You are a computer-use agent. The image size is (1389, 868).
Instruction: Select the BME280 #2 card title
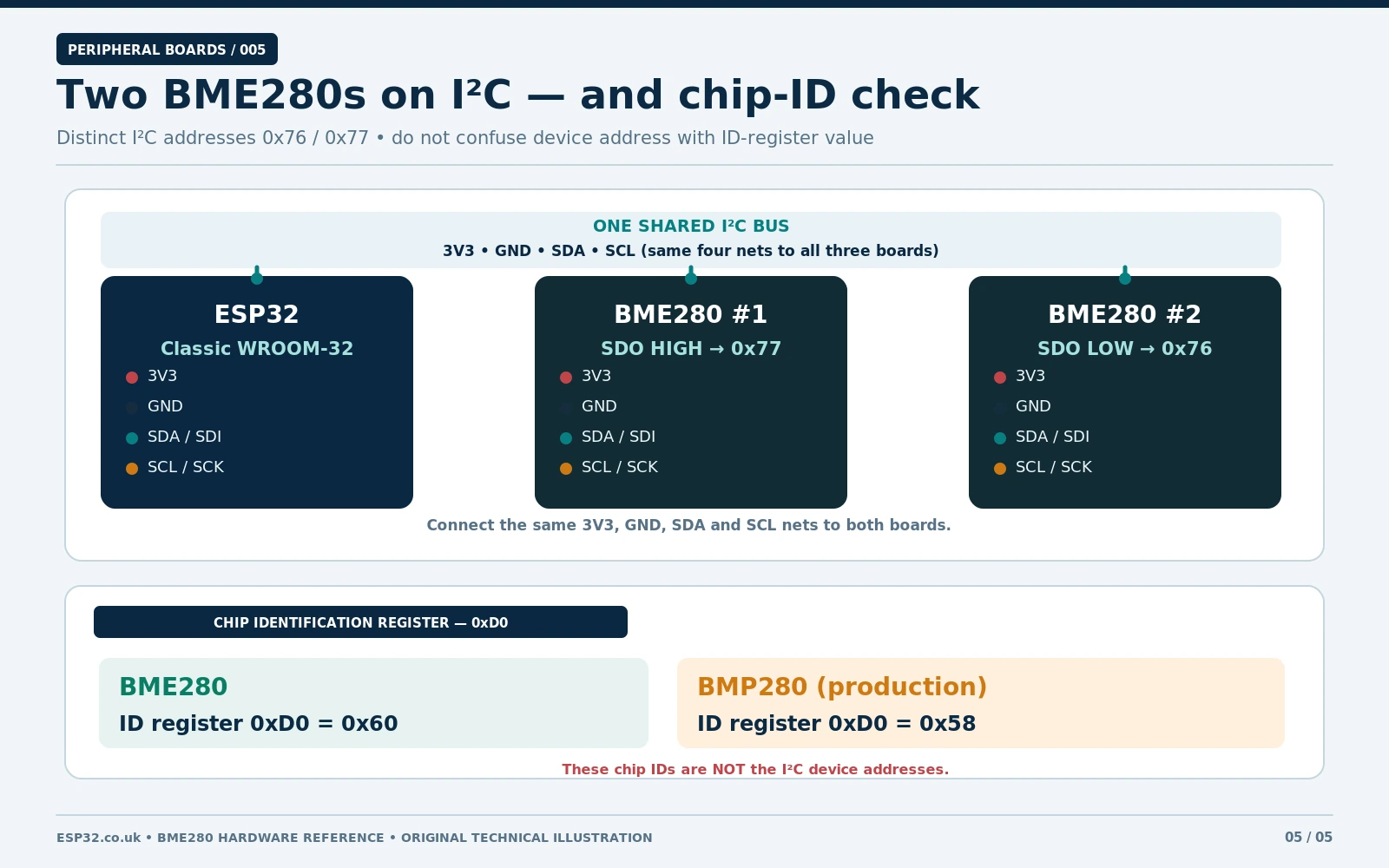pos(1125,314)
